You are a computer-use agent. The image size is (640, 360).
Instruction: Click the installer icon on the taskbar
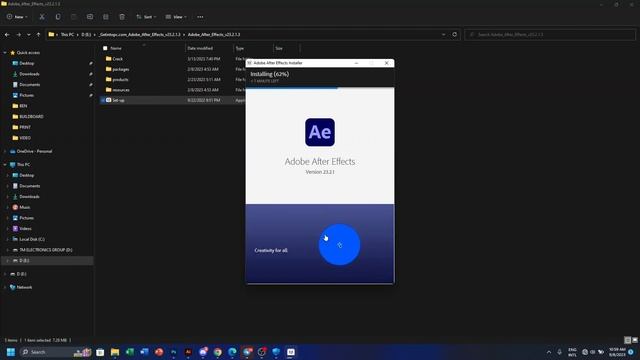click(291, 352)
